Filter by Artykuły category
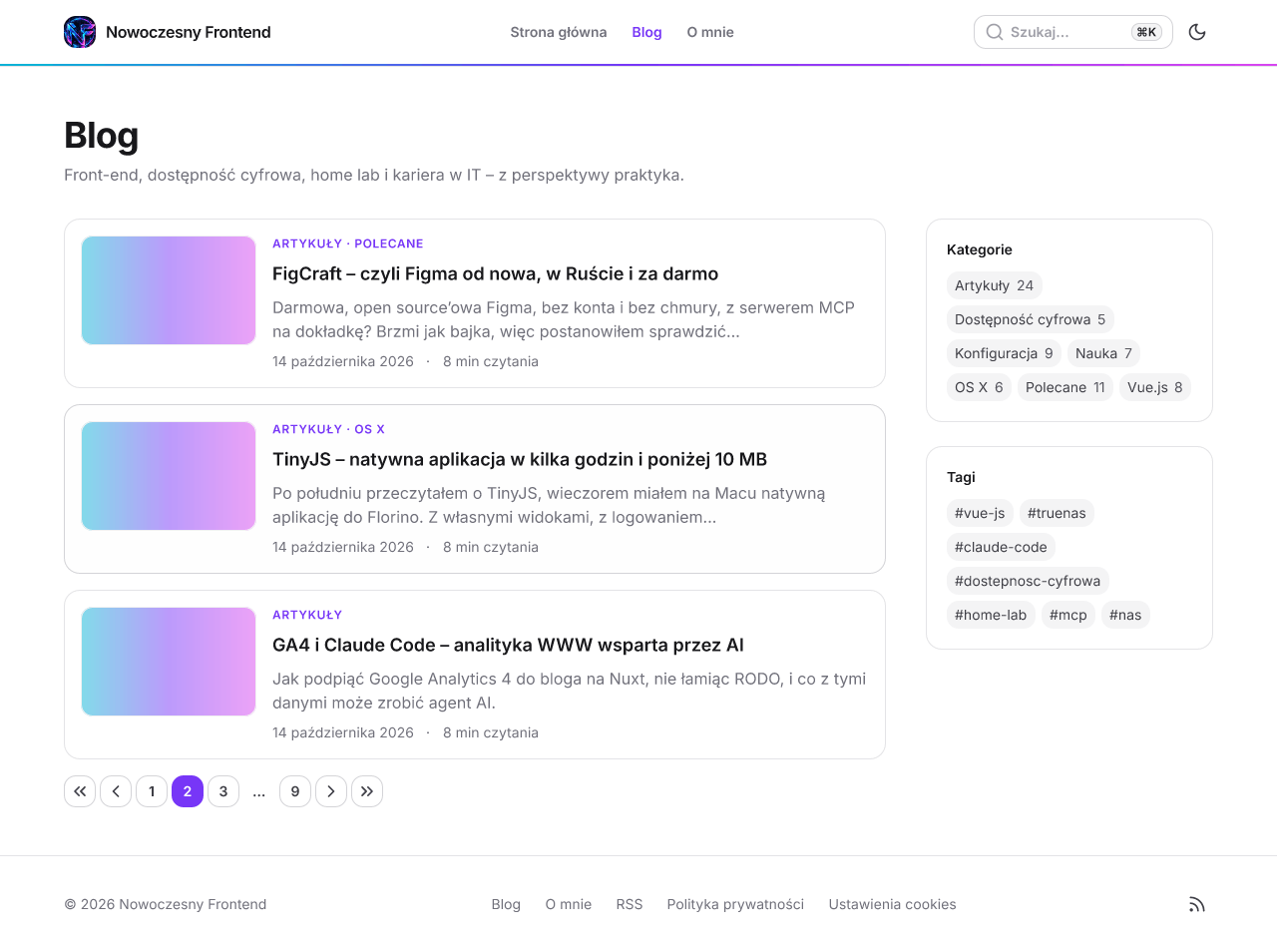This screenshot has width=1277, height=952. click(x=994, y=285)
